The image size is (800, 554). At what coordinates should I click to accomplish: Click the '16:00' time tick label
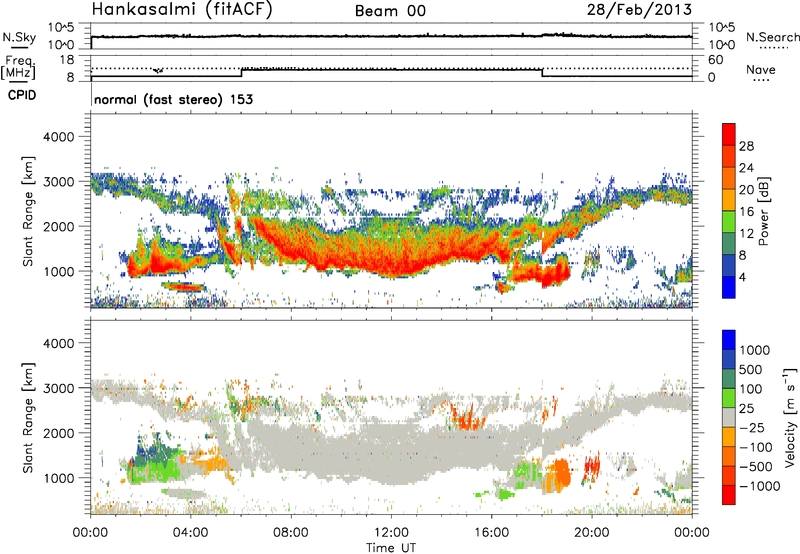[491, 533]
